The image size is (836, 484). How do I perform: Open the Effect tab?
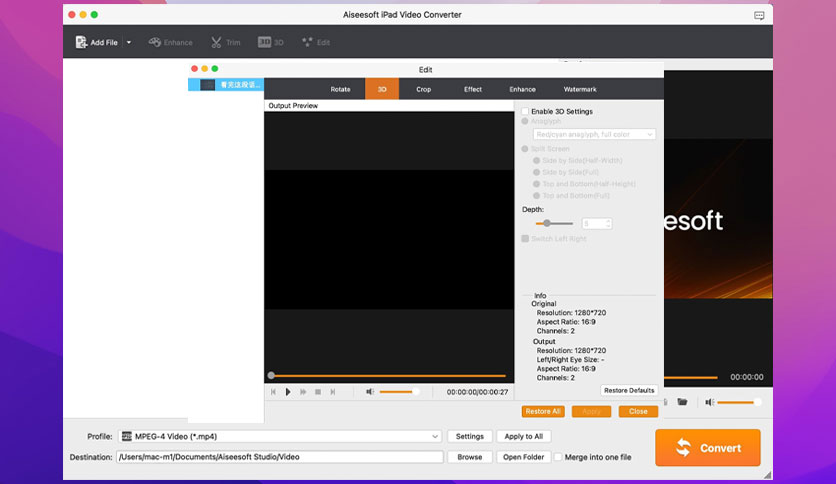click(472, 89)
